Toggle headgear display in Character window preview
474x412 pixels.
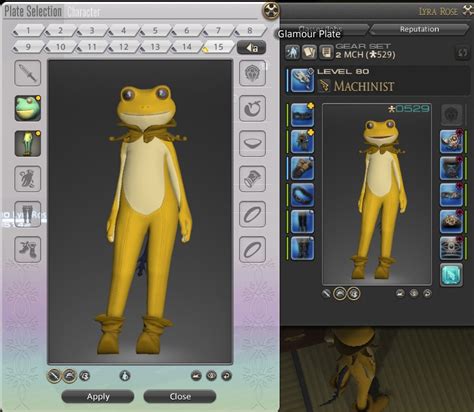pos(340,293)
